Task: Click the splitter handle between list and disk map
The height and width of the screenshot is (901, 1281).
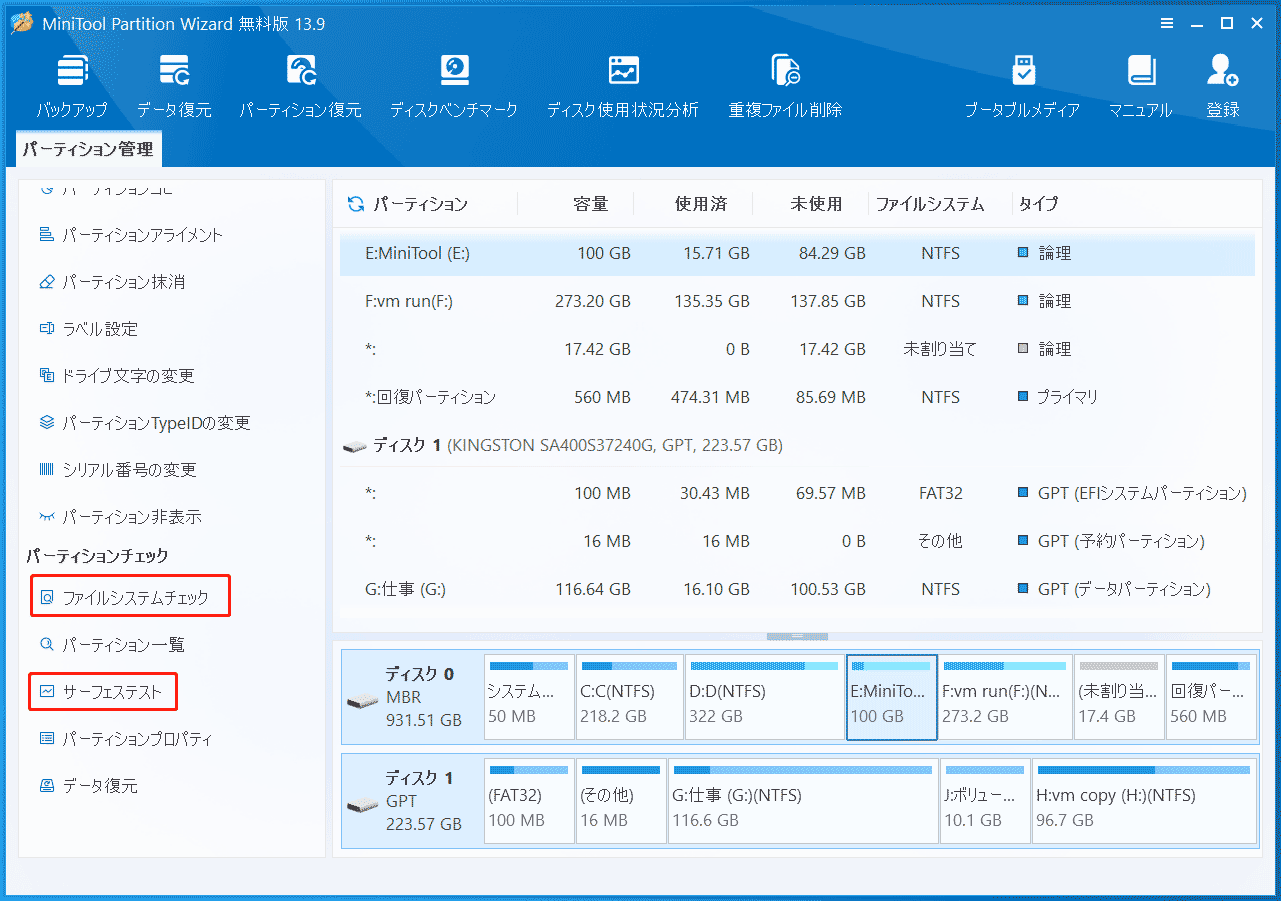Action: pyautogui.click(x=797, y=637)
